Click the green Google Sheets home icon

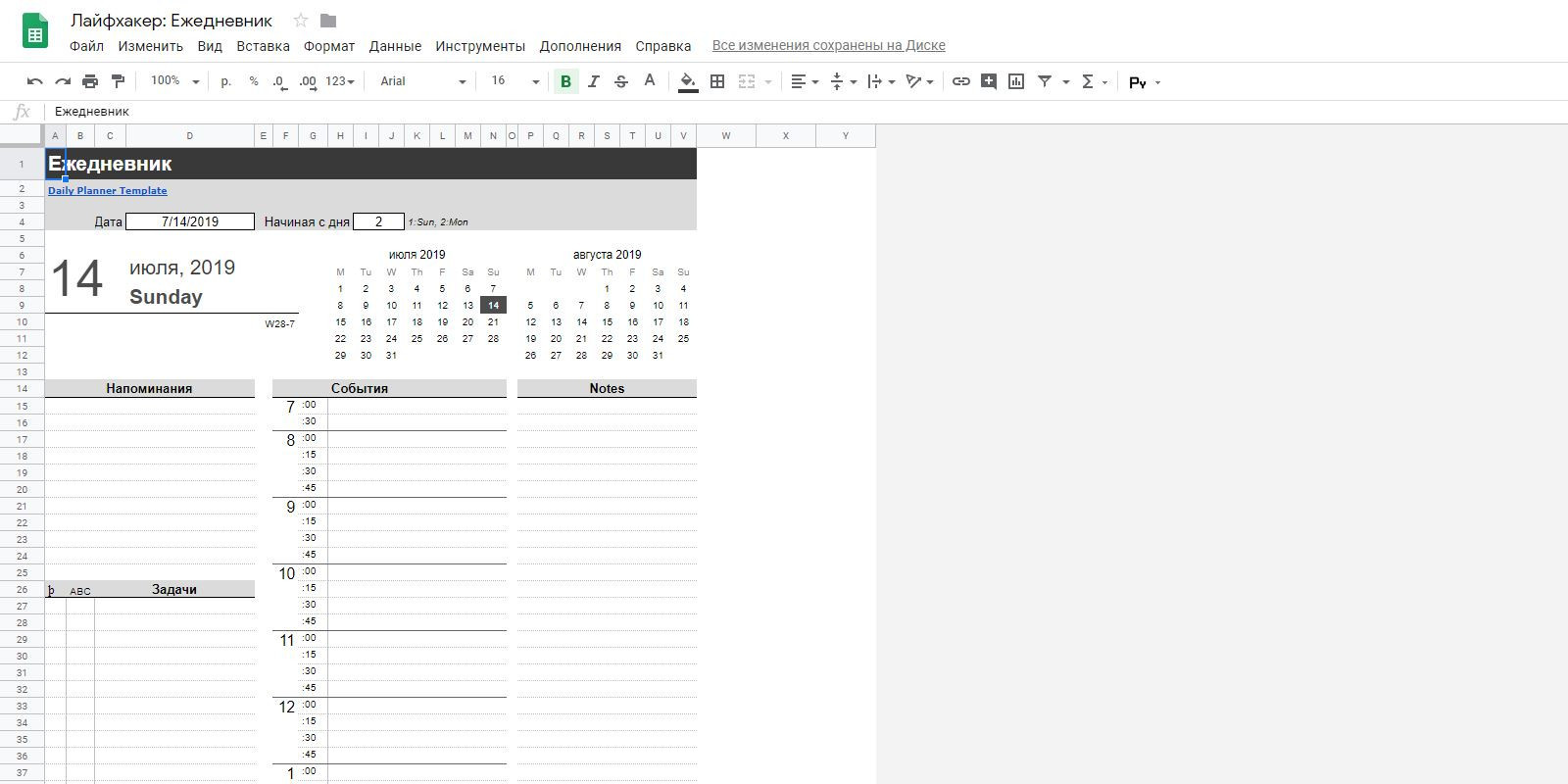(x=35, y=31)
